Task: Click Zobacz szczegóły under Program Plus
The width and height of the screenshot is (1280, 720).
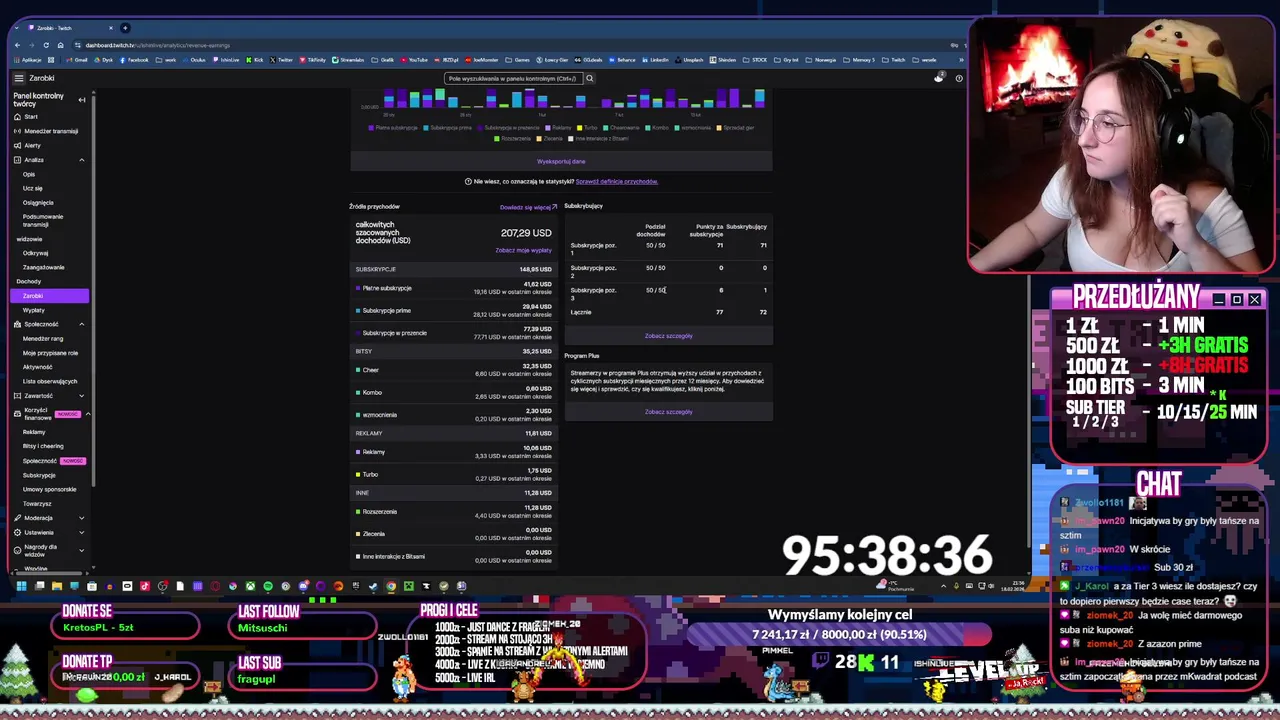Action: click(x=669, y=412)
